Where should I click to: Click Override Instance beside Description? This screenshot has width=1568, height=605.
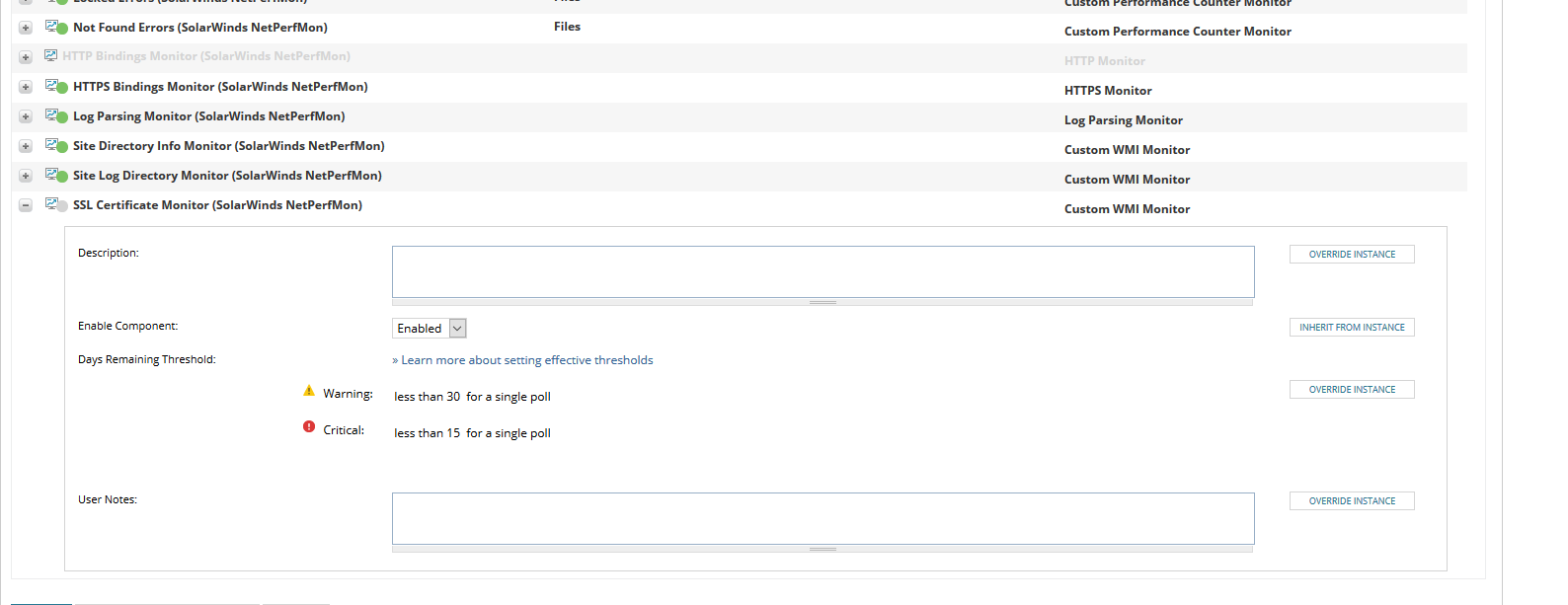pos(1352,255)
